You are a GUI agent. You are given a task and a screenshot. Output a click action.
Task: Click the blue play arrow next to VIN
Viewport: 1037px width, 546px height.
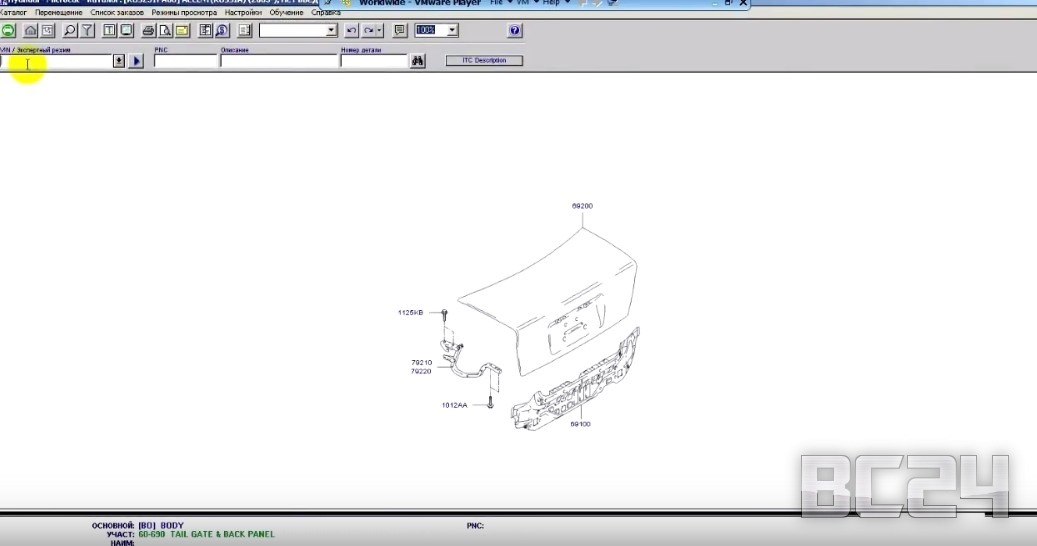pyautogui.click(x=137, y=61)
